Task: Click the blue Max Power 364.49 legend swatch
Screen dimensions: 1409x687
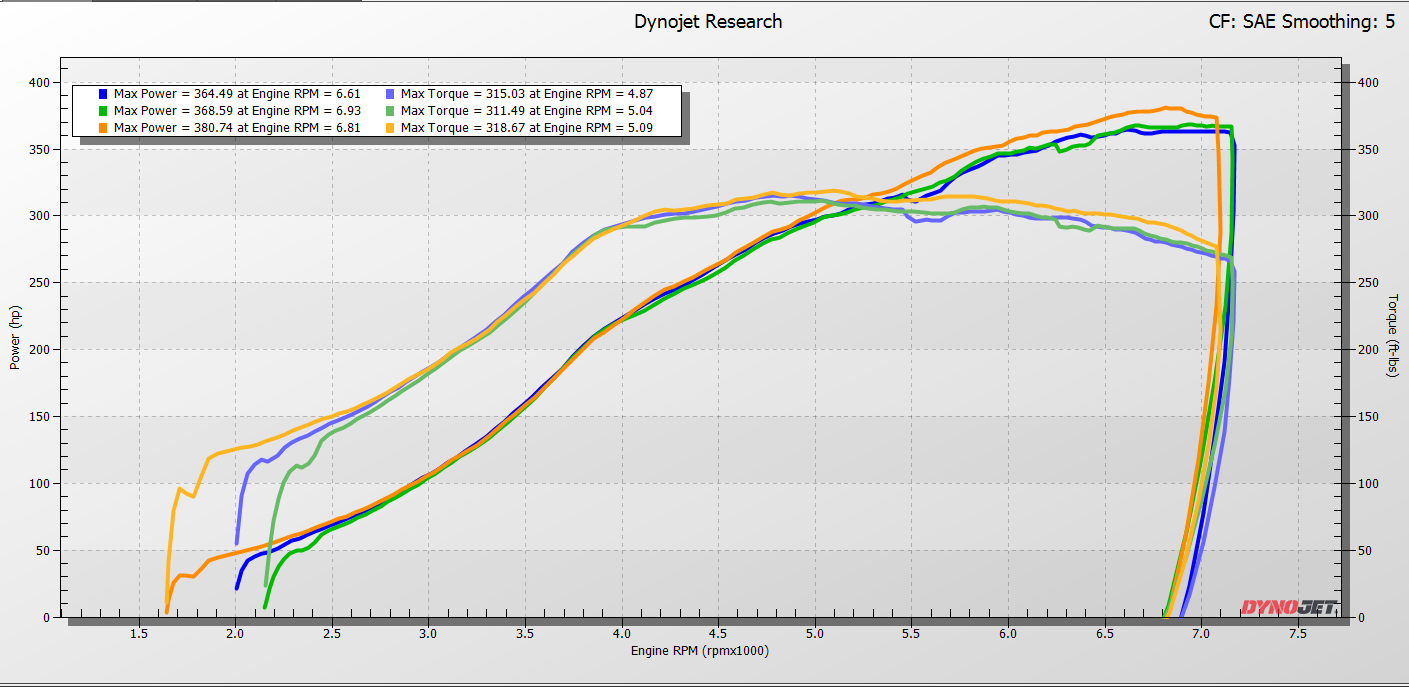Action: 103,94
